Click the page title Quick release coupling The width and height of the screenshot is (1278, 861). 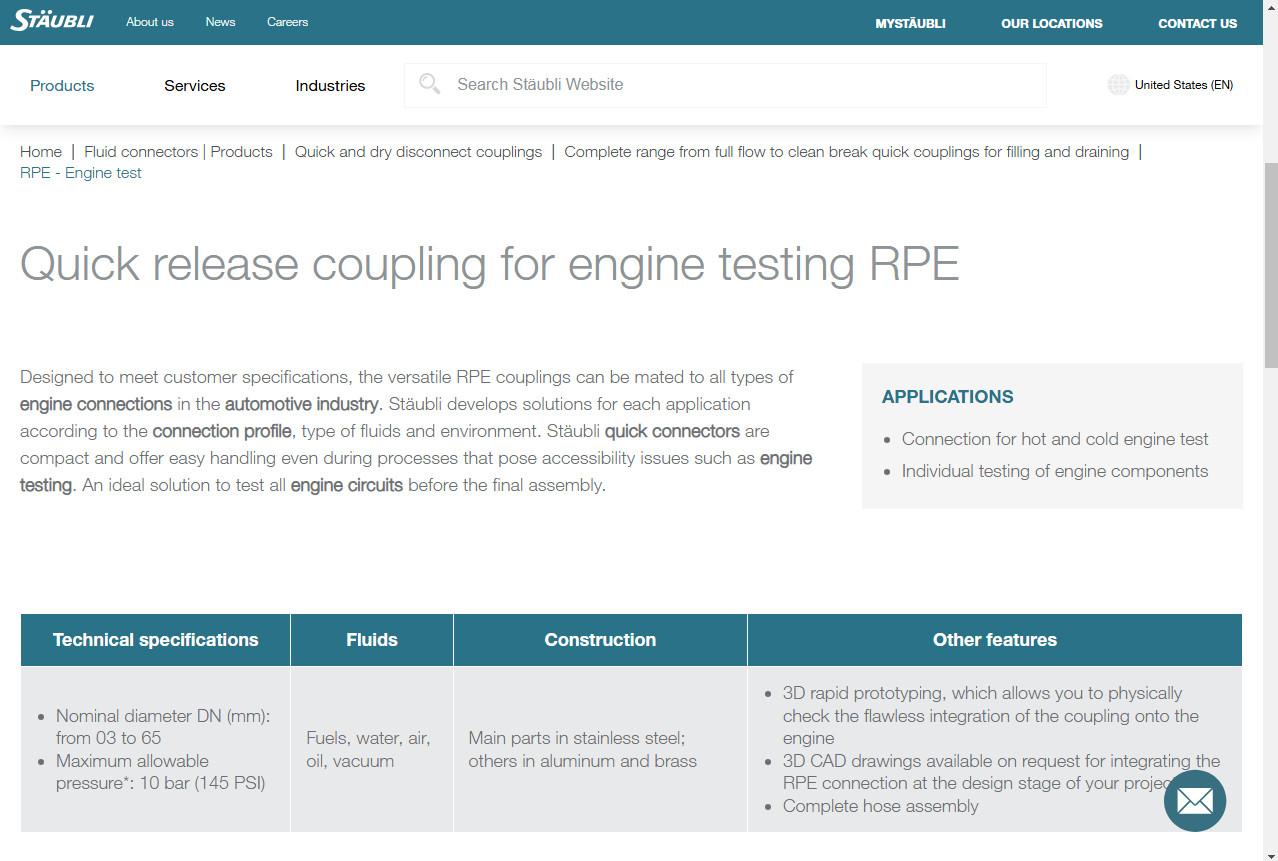[490, 264]
